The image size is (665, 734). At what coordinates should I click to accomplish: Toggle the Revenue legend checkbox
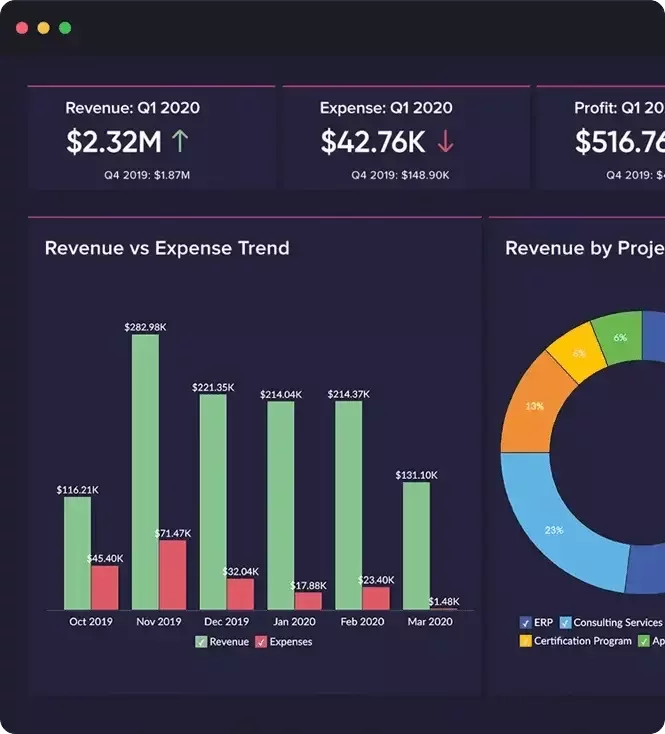point(201,642)
